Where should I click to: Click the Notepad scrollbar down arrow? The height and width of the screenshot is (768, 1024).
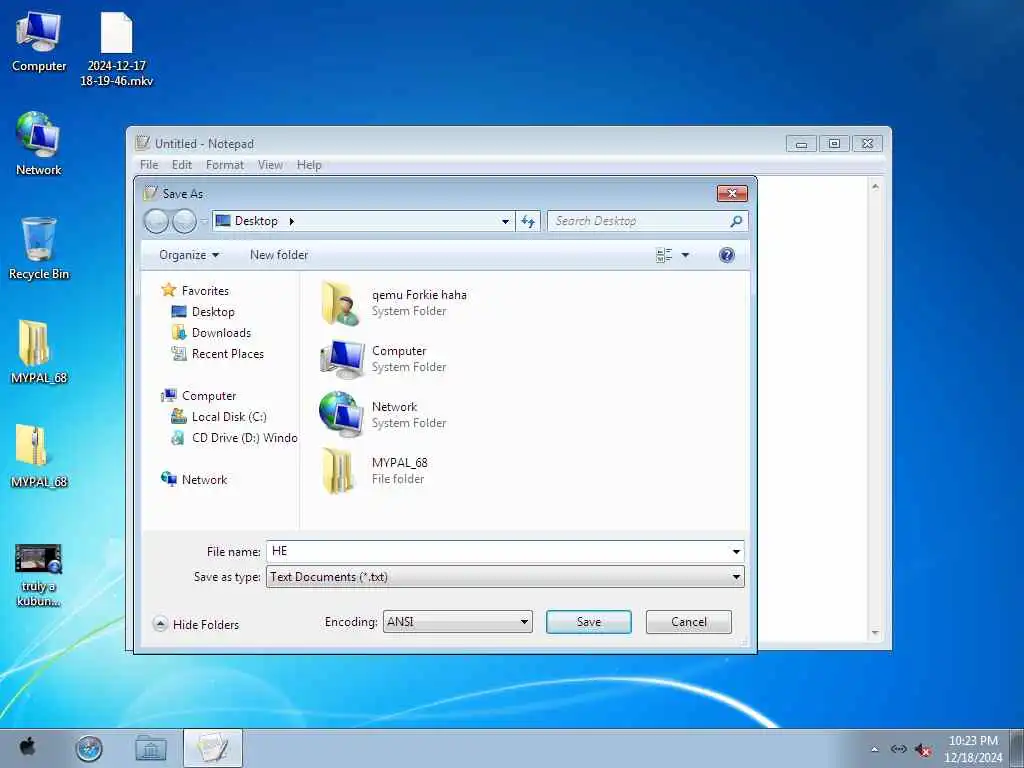coord(875,633)
